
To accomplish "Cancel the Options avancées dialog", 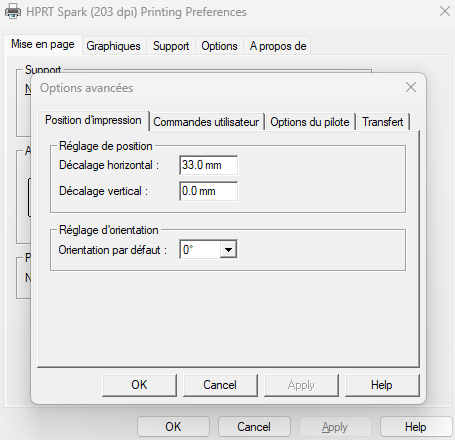I will (x=220, y=385).
